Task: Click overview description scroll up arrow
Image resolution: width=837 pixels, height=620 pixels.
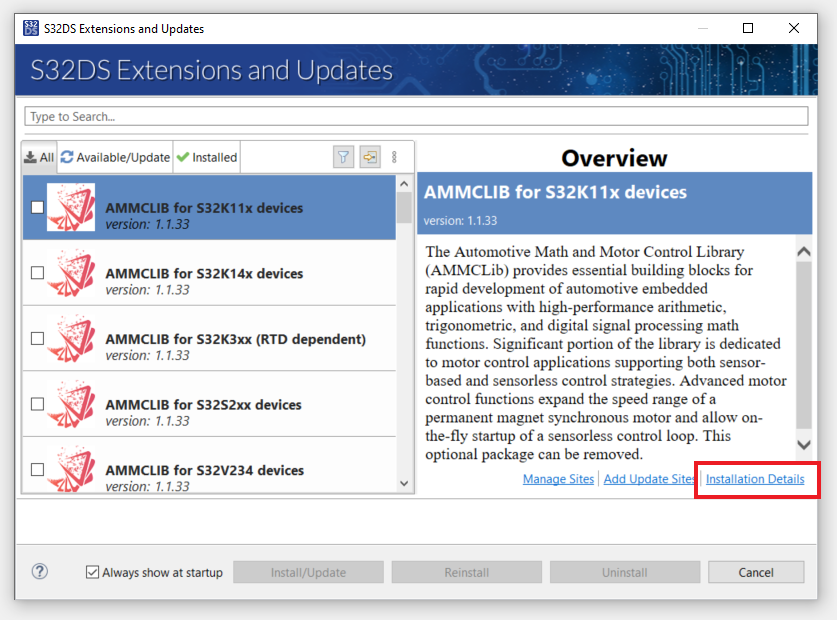Action: pos(804,251)
